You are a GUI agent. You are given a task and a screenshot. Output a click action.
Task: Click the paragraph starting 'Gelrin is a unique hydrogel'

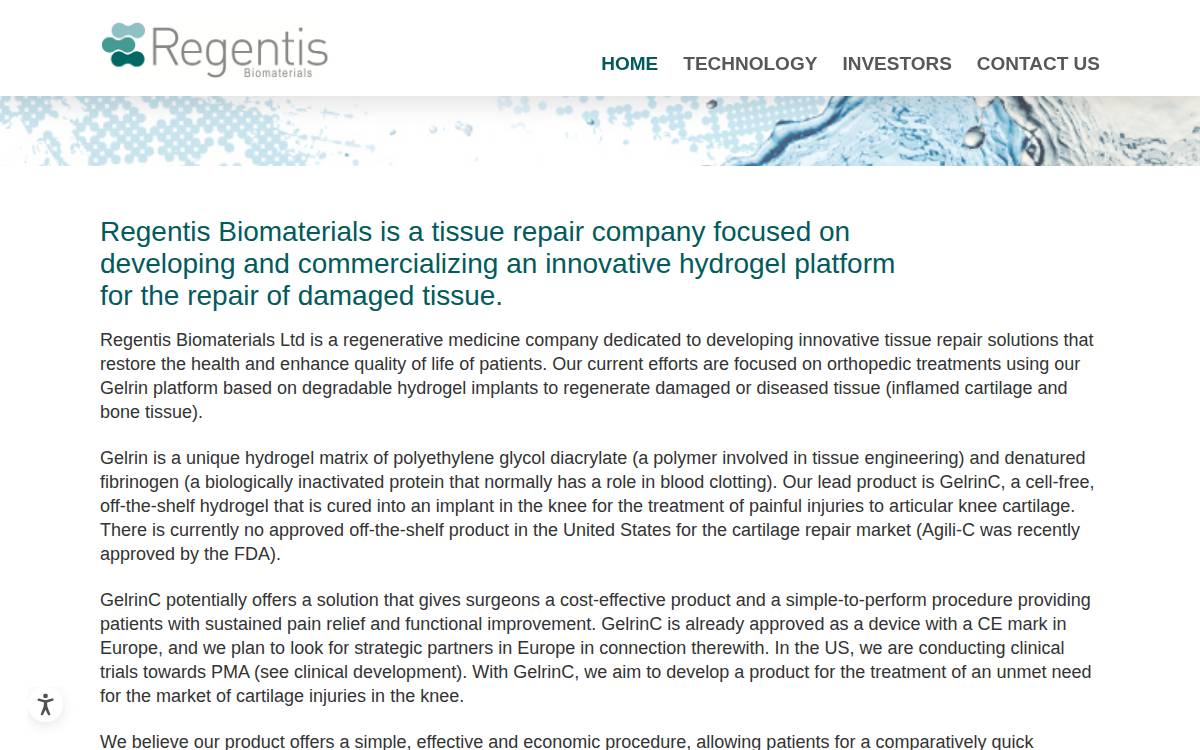point(597,506)
